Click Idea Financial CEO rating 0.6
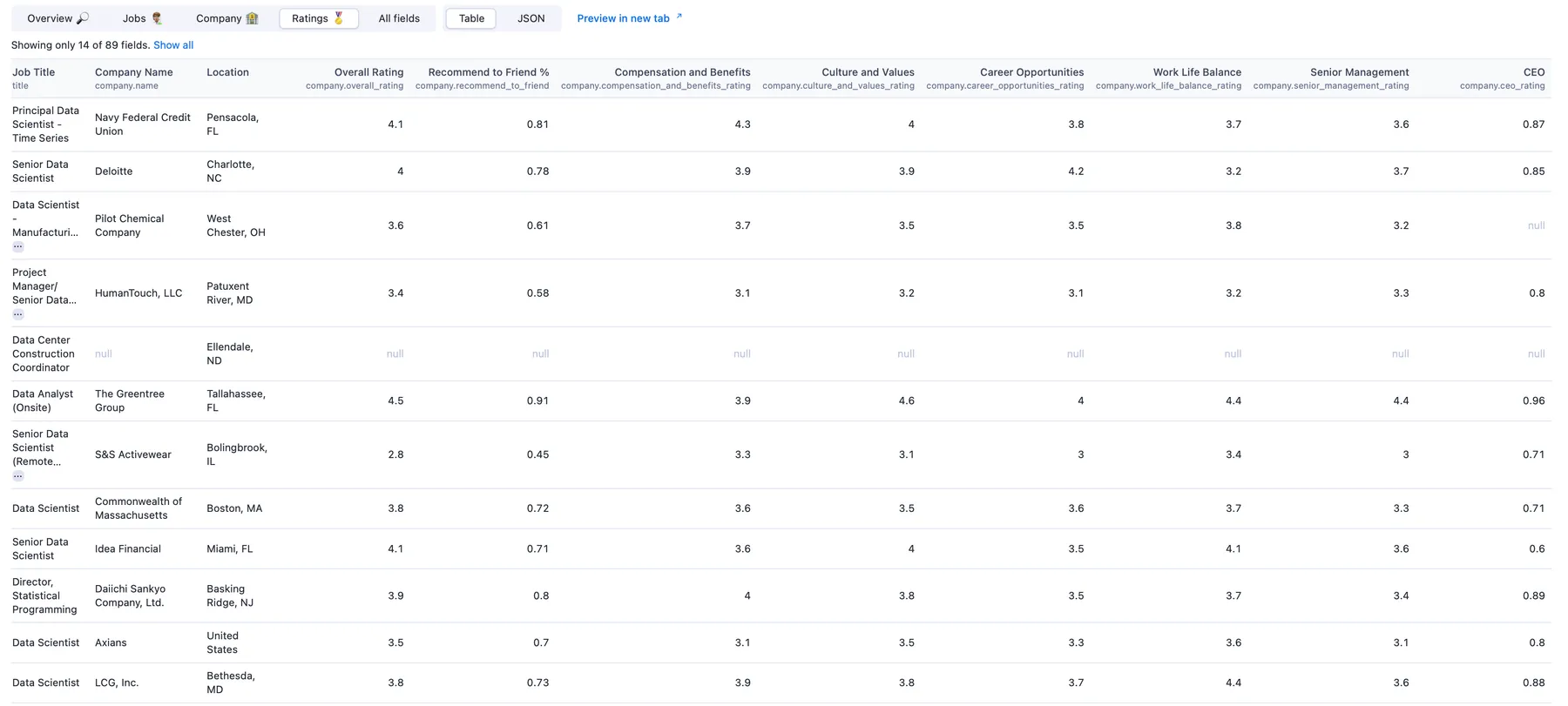The image size is (1568, 706). [1537, 548]
